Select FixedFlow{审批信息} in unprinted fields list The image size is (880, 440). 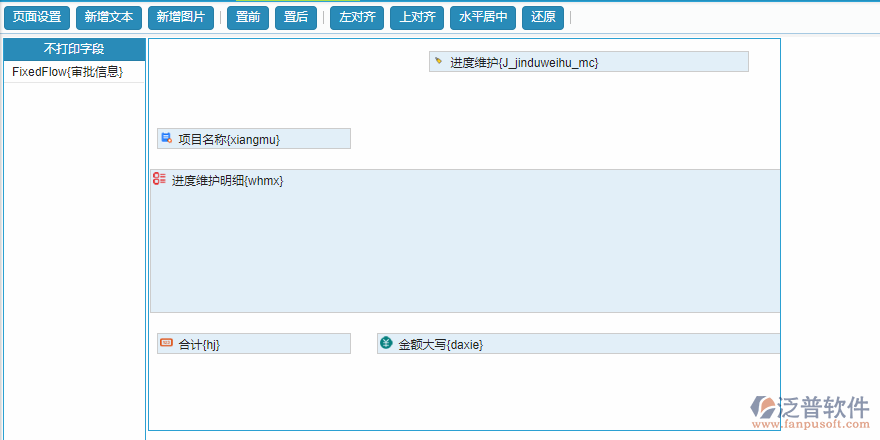(x=67, y=72)
